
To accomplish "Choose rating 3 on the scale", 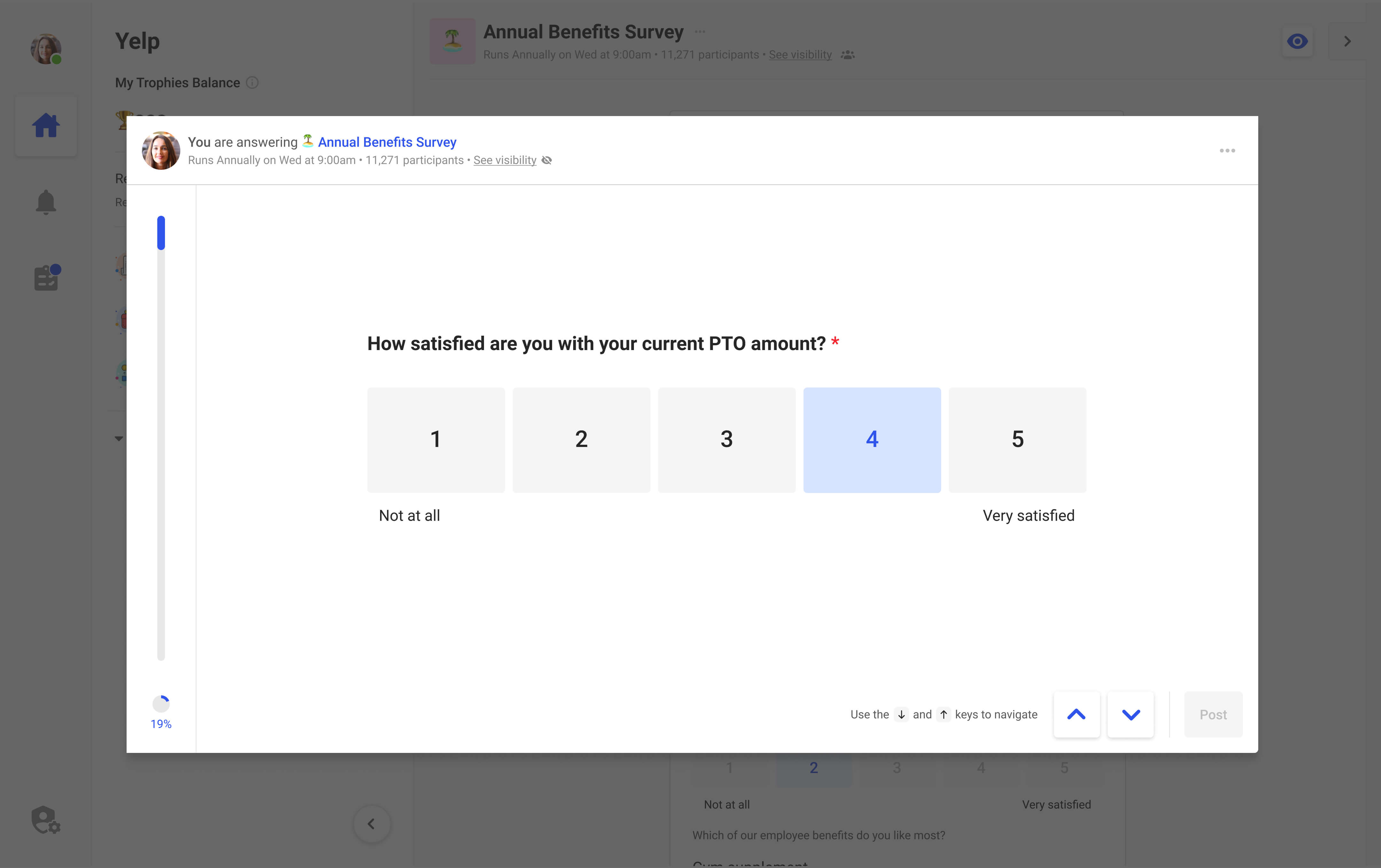I will pos(727,440).
